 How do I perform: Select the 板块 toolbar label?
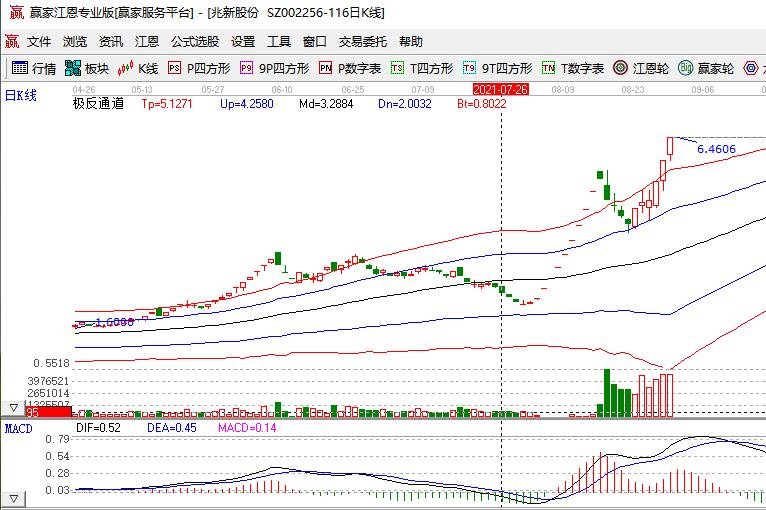click(97, 69)
